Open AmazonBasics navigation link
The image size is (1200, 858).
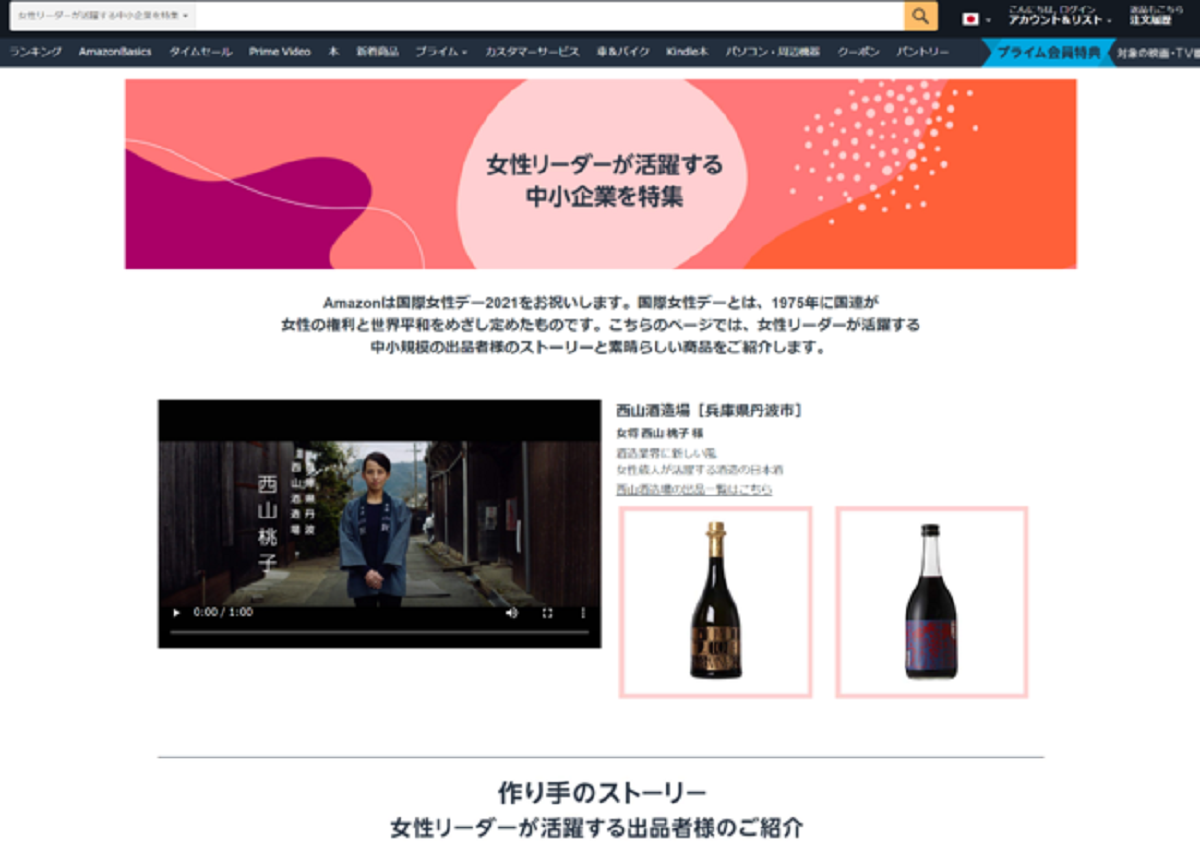115,52
